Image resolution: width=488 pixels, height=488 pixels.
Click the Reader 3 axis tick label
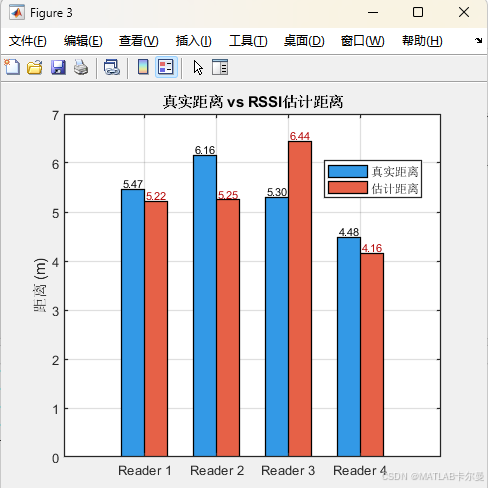288,471
